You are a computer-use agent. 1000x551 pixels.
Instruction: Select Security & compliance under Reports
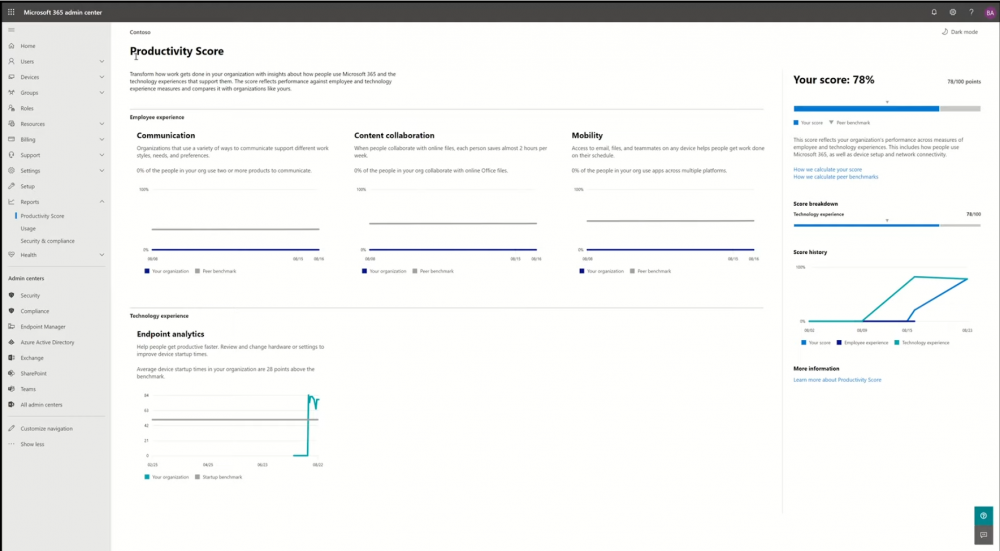click(x=47, y=241)
